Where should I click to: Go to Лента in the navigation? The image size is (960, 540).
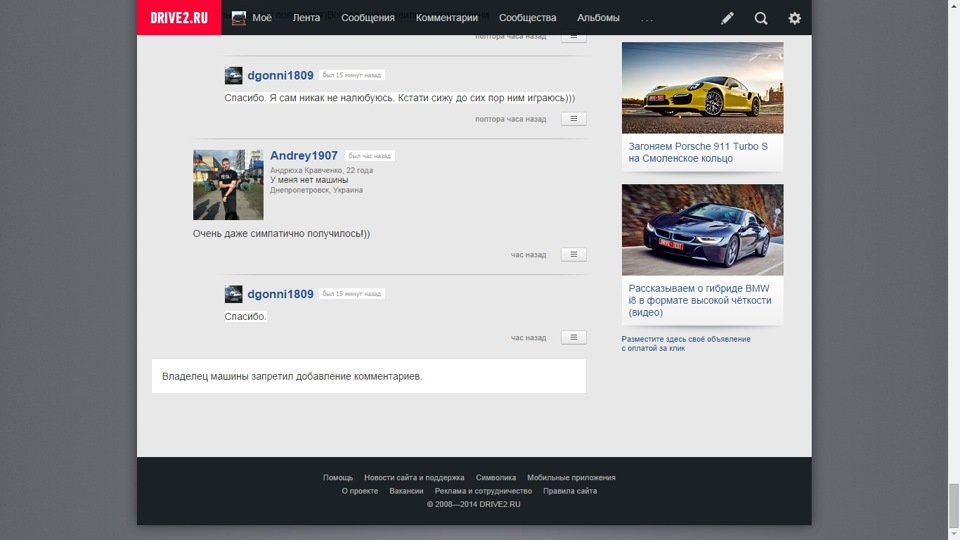(306, 18)
